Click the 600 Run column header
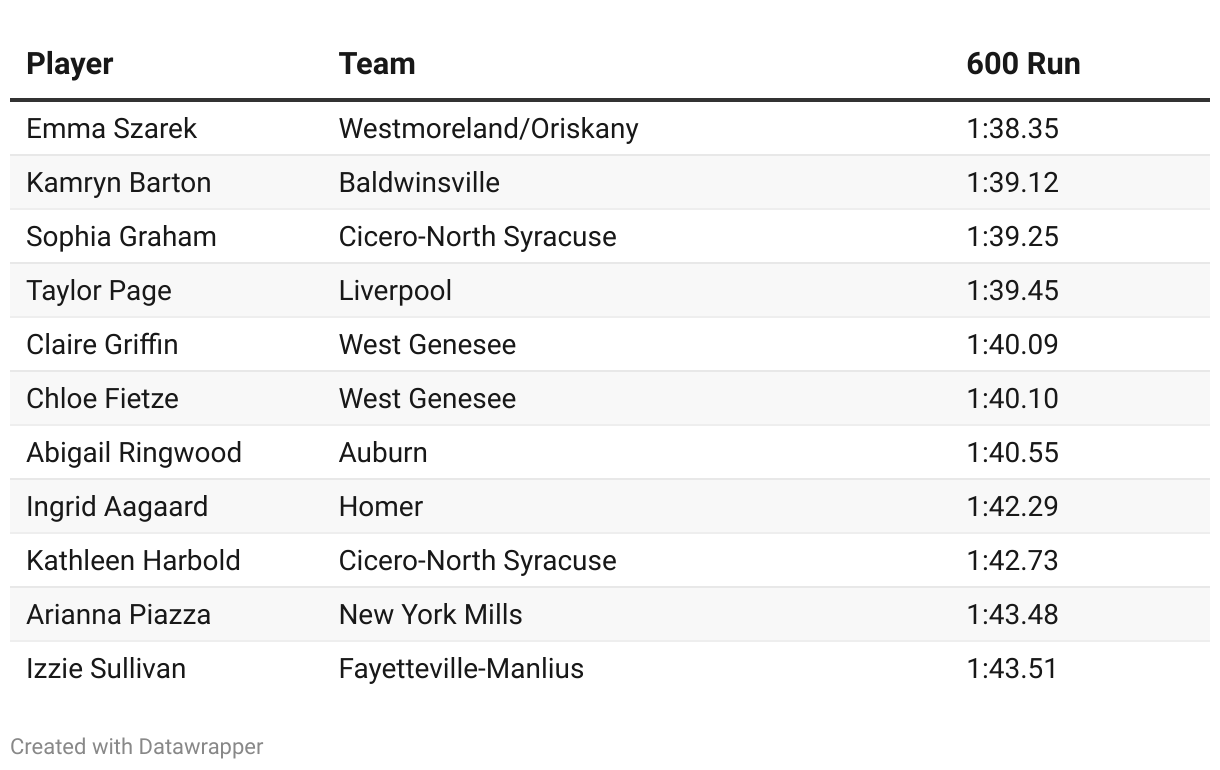 (1023, 64)
